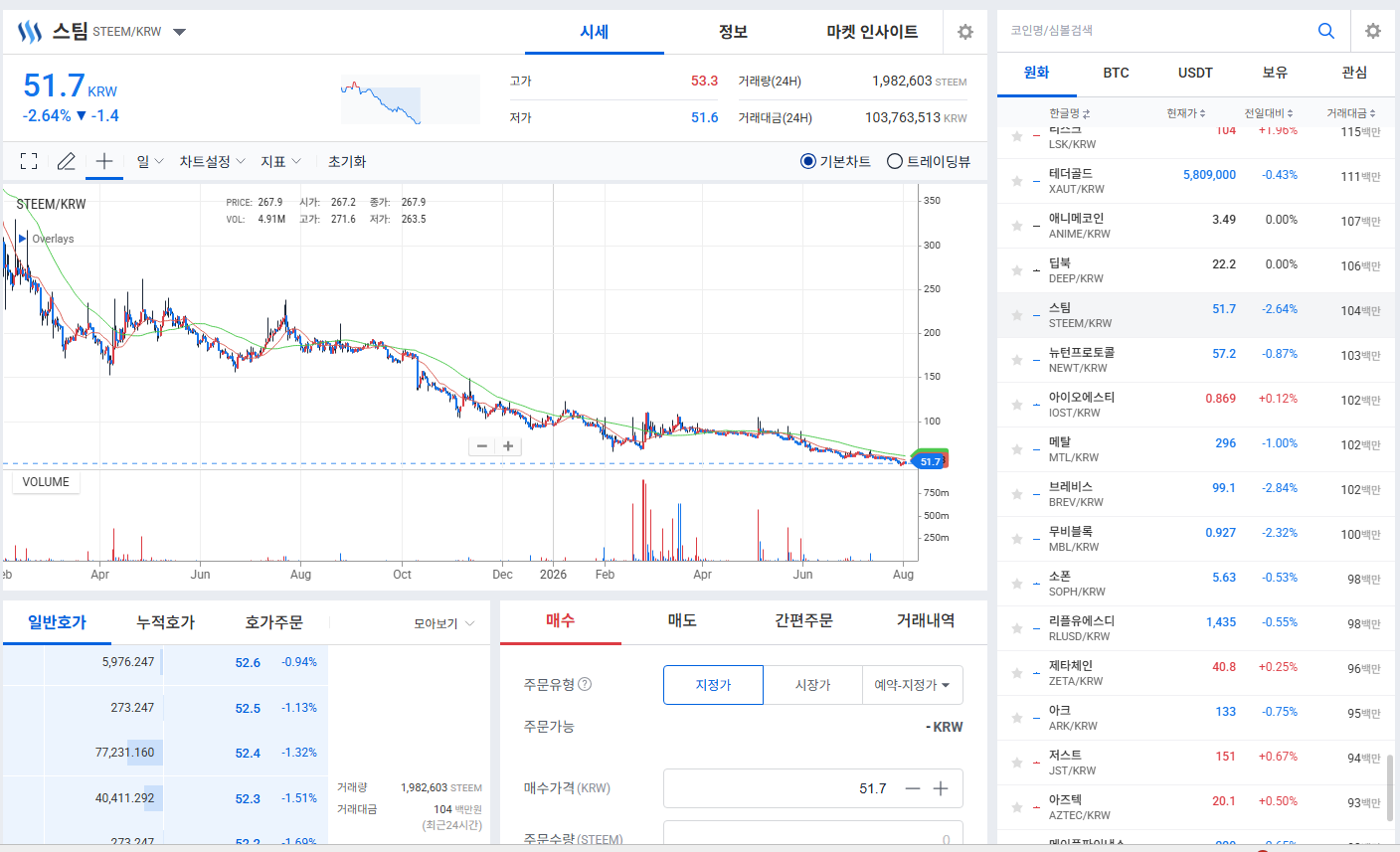Expand the chart Overlays triangle

point(22,239)
